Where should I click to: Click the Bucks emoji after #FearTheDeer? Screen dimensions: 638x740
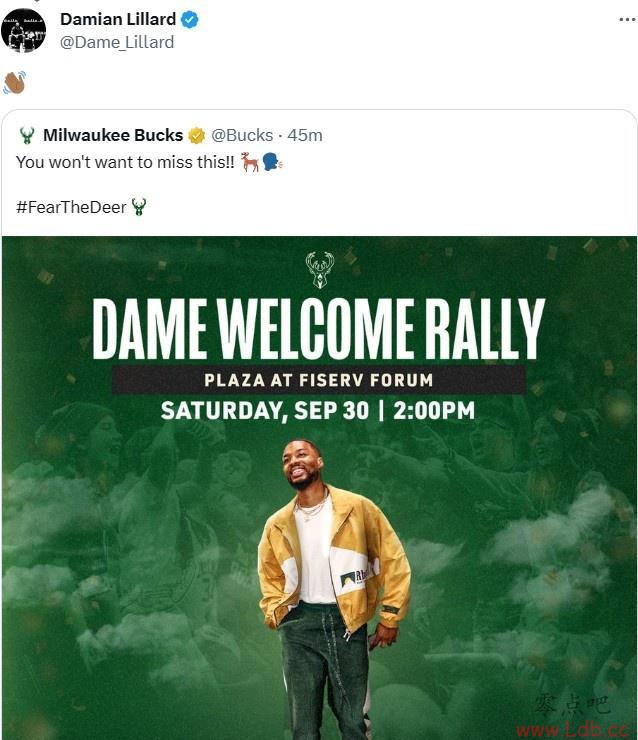click(x=139, y=207)
